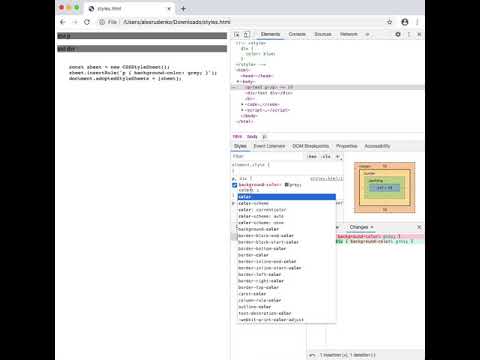Choose 'border-block-end-color' suggestion
The width and height of the screenshot is (480, 360).
[x=286, y=236]
